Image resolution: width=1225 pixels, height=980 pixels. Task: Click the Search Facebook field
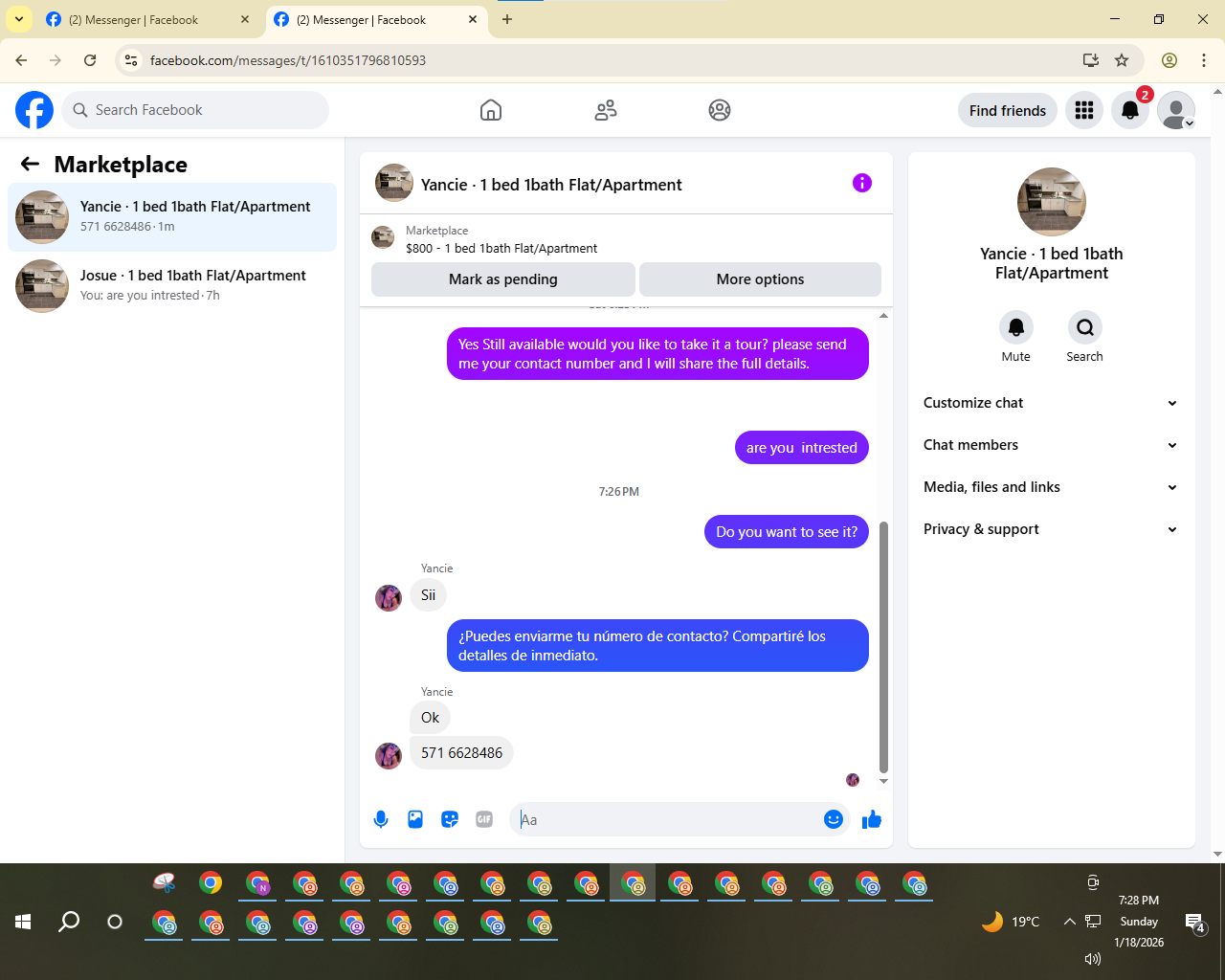(x=195, y=110)
